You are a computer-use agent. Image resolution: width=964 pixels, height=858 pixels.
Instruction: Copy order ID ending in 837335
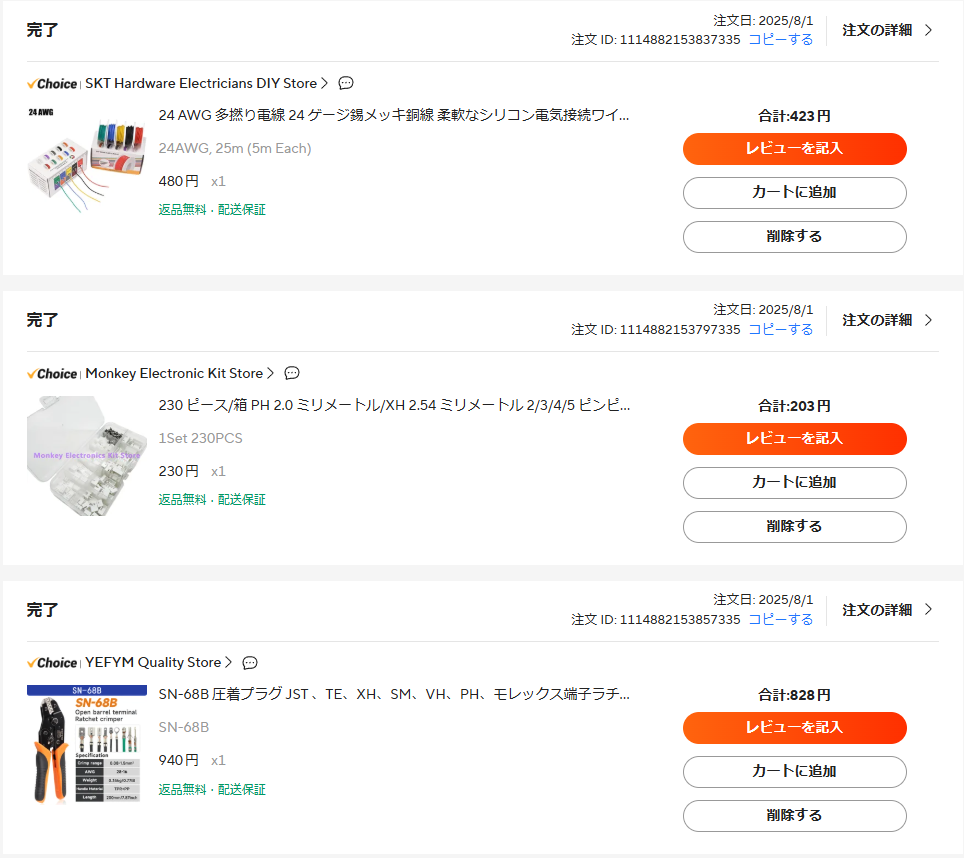click(780, 40)
